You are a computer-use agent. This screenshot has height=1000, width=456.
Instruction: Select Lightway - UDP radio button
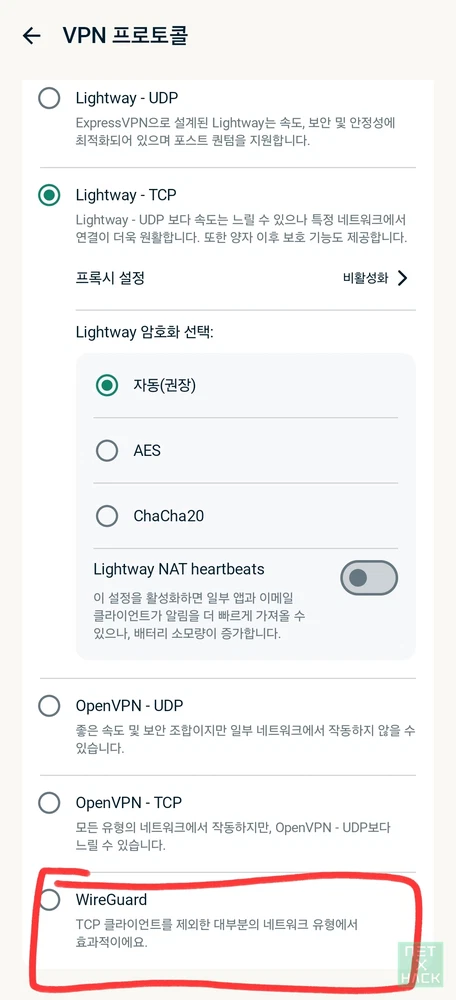tap(49, 98)
